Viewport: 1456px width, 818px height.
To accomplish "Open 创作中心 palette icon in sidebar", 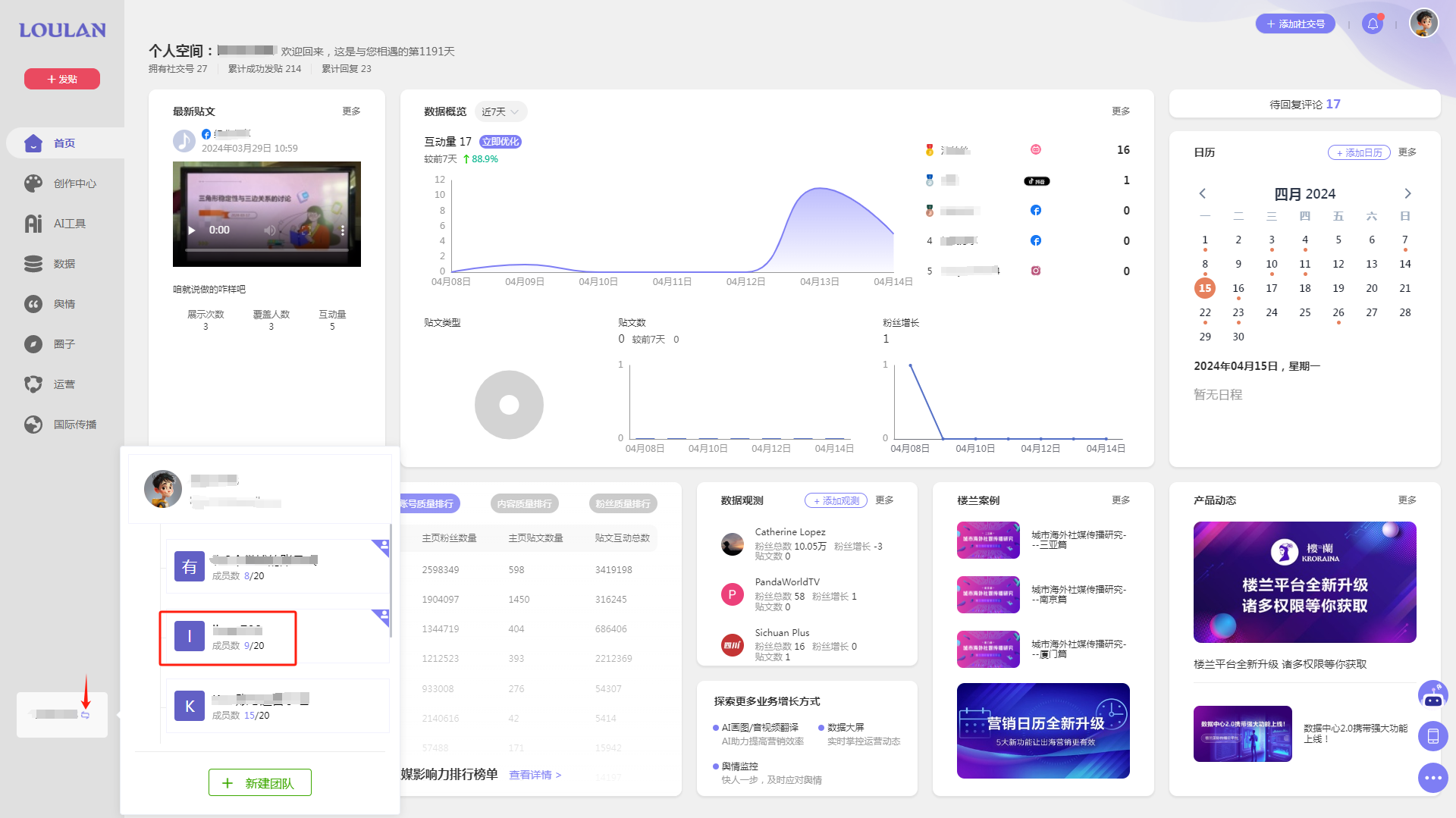I will [33, 183].
